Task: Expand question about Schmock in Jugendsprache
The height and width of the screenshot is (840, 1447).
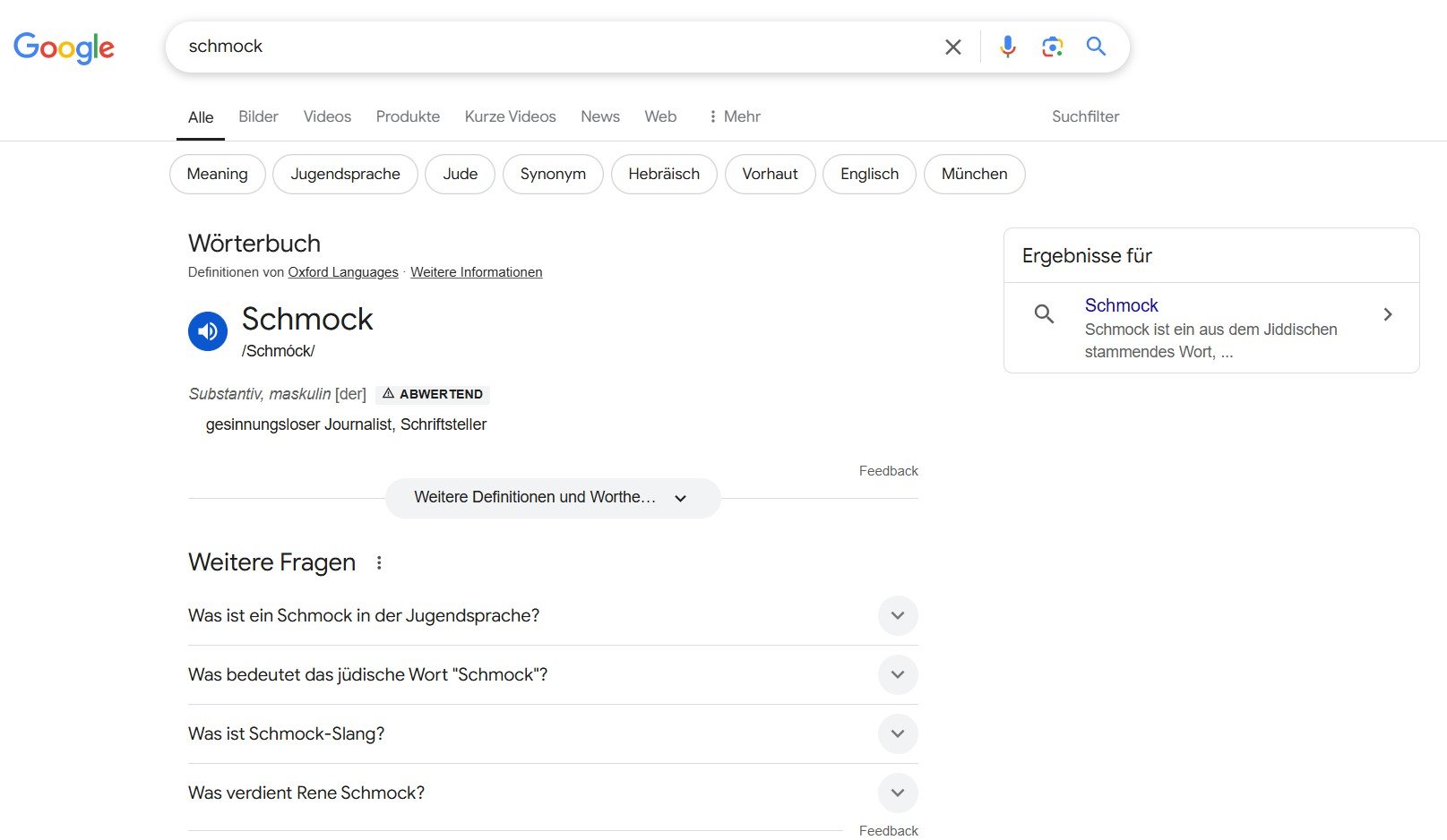Action: (898, 616)
